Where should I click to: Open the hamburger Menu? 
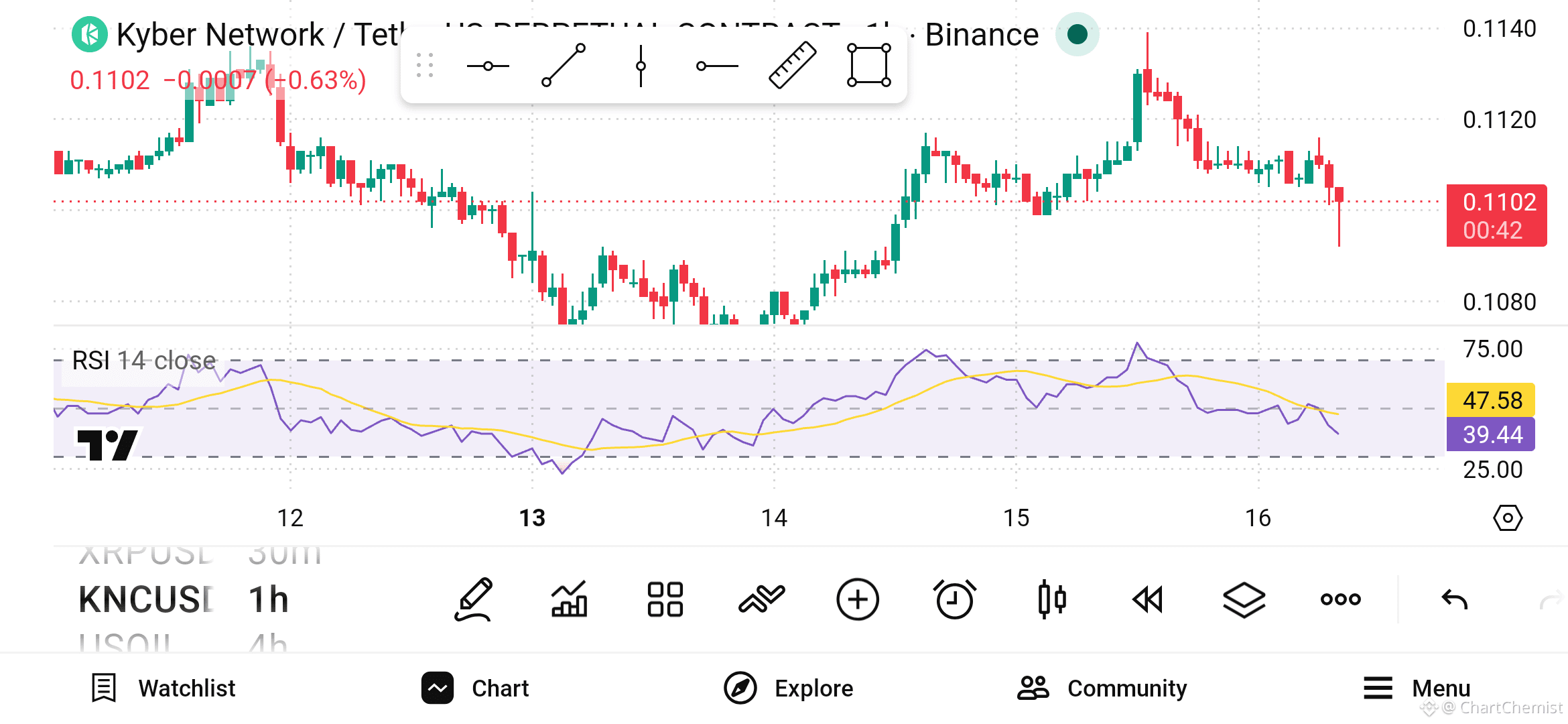(x=1417, y=688)
